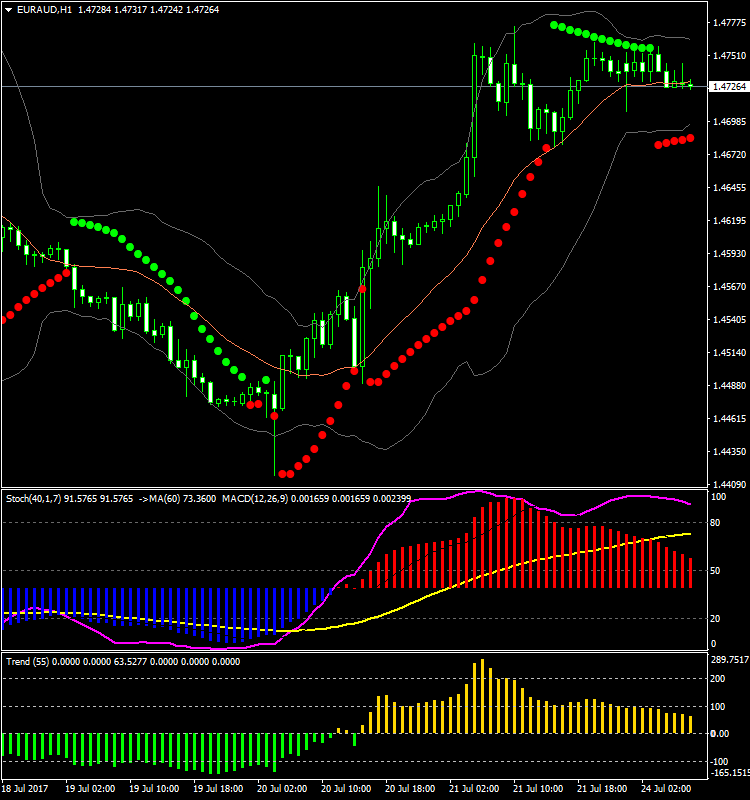Select the Trend -100 level label
Image resolution: width=750 pixels, height=800 pixels.
(720, 762)
